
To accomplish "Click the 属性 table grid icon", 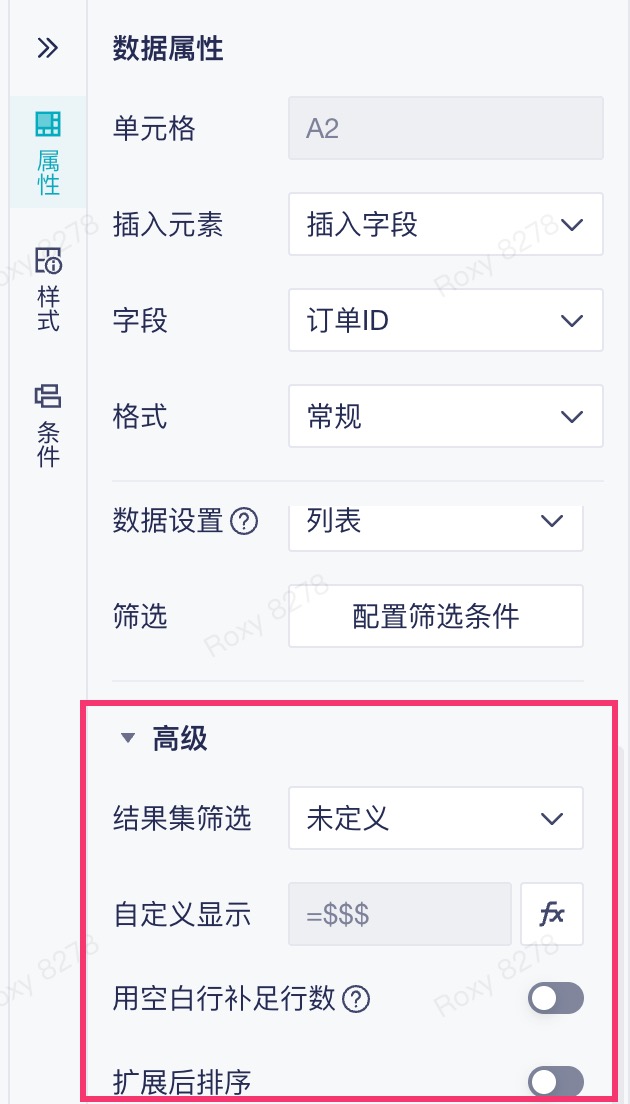I will pyautogui.click(x=48, y=124).
